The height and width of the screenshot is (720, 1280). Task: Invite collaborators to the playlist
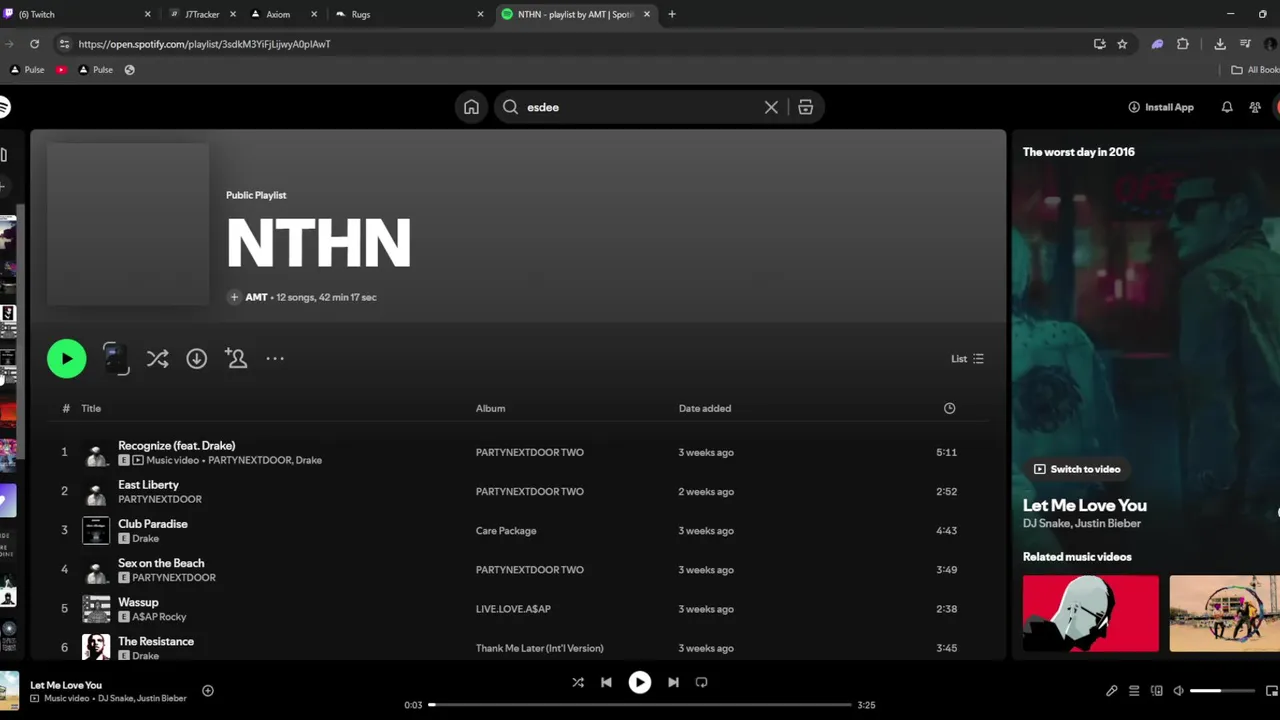pyautogui.click(x=236, y=358)
